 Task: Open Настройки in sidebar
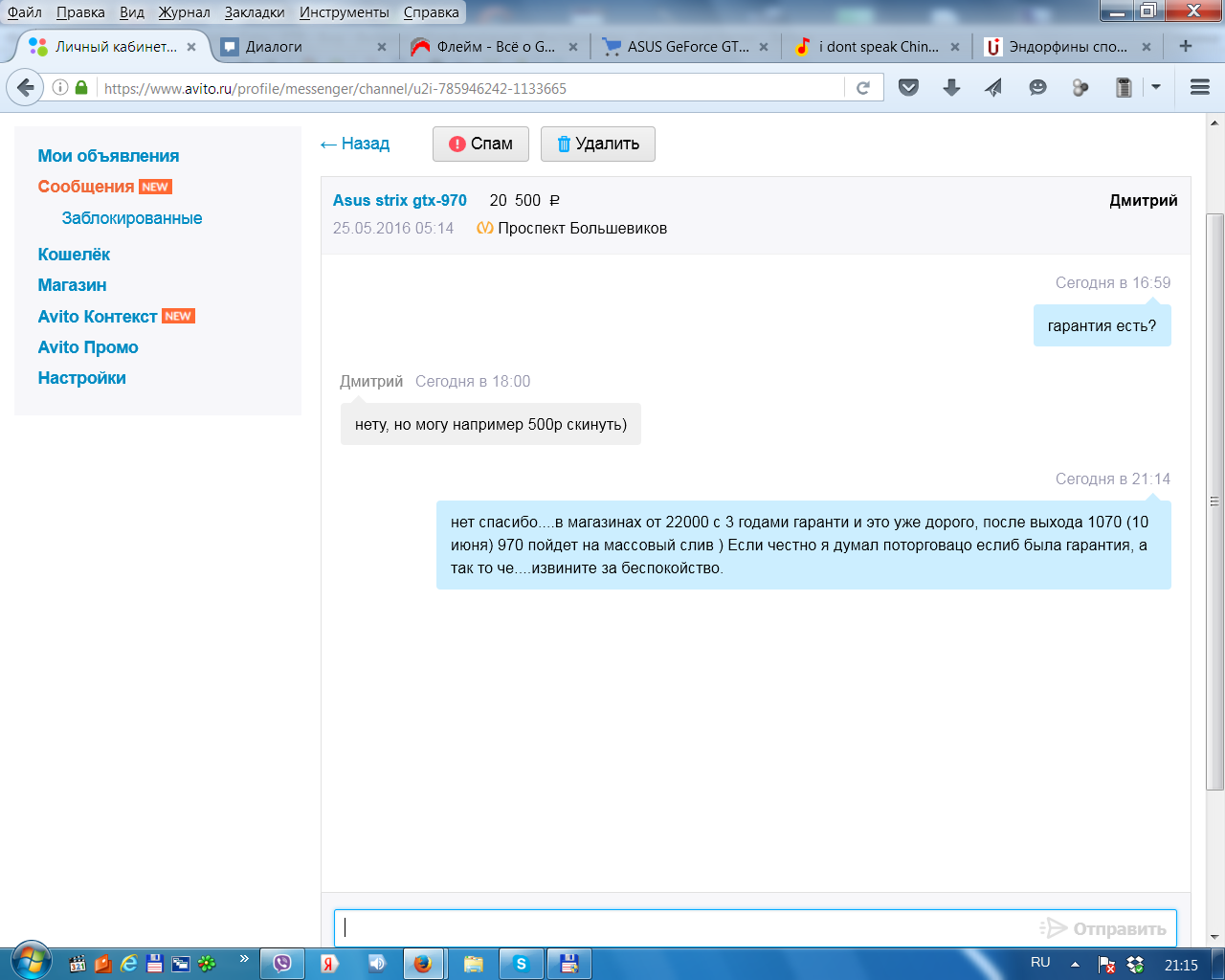point(81,378)
